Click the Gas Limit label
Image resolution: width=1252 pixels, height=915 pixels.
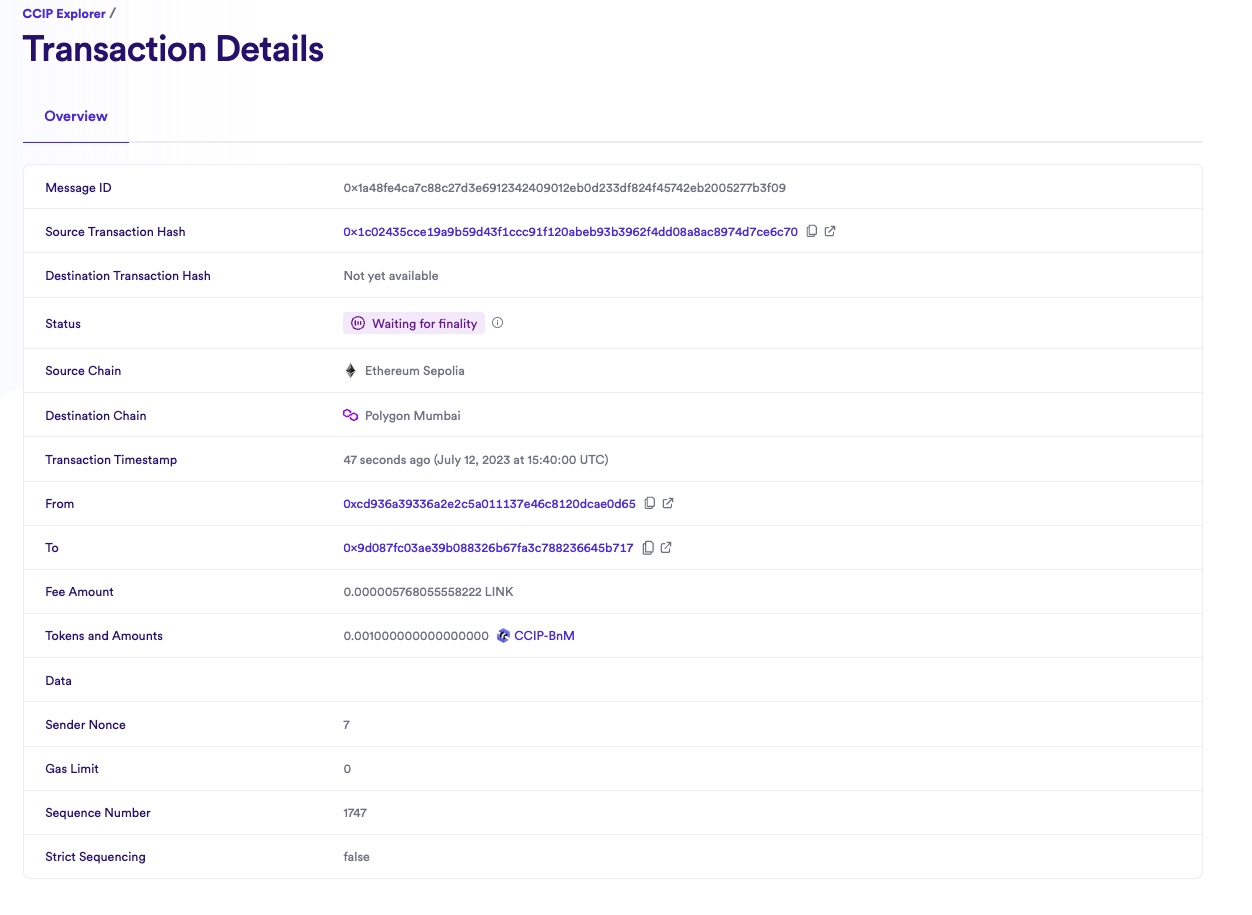click(x=72, y=769)
